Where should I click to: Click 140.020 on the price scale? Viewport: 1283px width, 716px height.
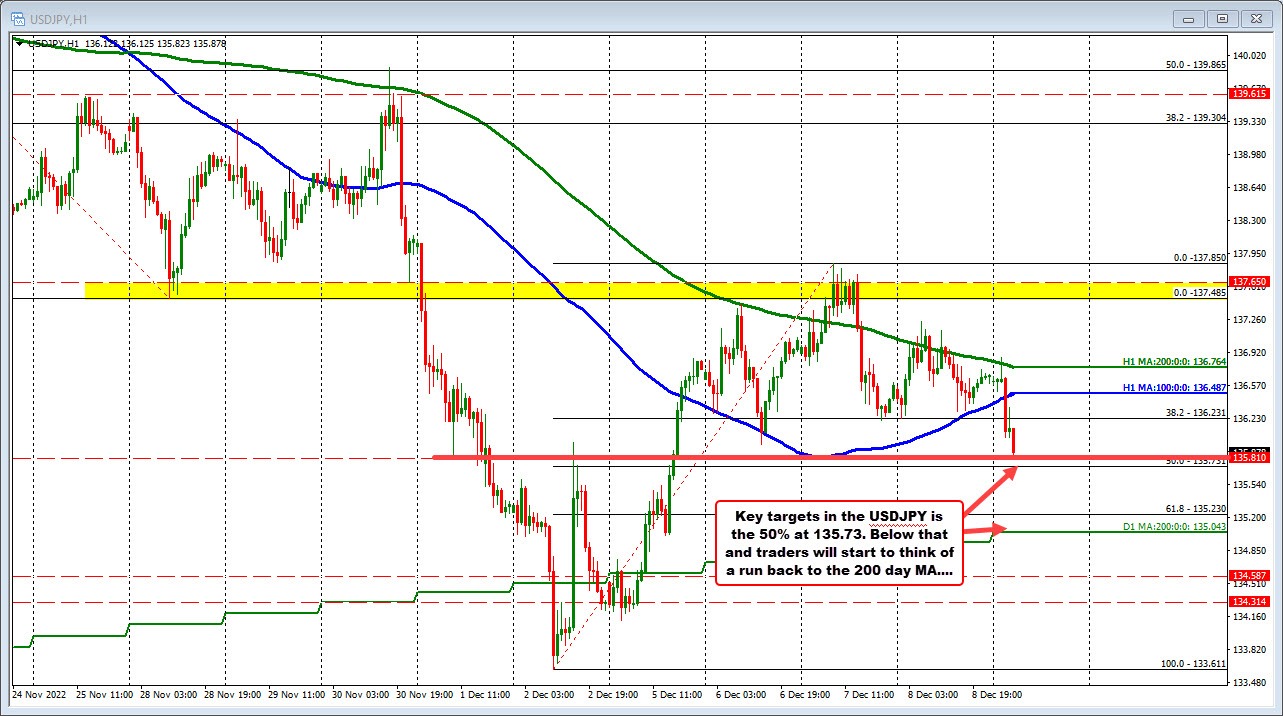[1250, 56]
